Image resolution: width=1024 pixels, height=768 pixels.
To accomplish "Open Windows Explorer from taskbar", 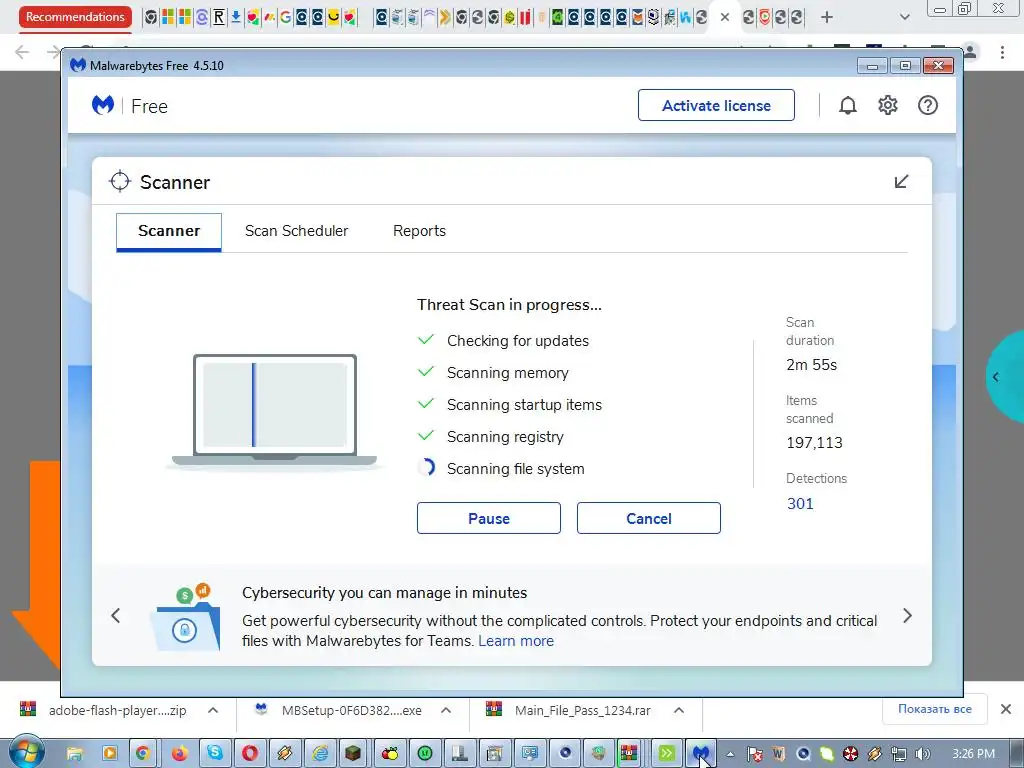I will (x=74, y=754).
